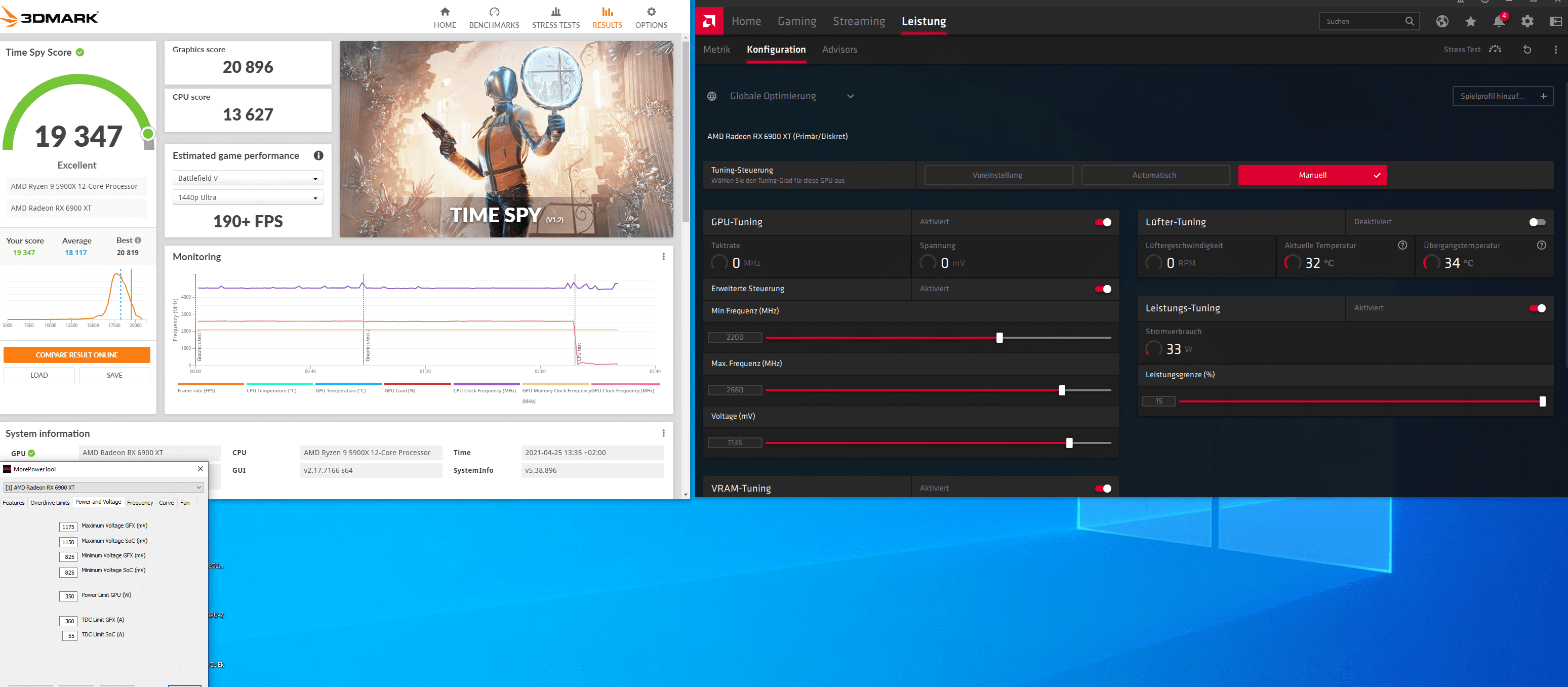
Task: Open Battlefield V game dropdown
Action: [248, 178]
